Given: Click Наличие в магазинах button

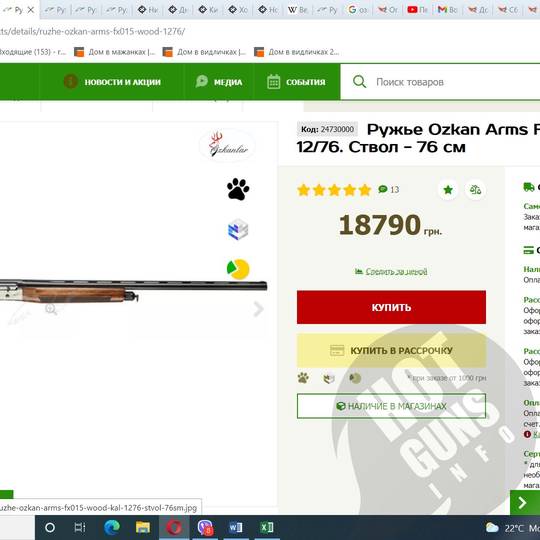Looking at the screenshot, I should click(391, 406).
